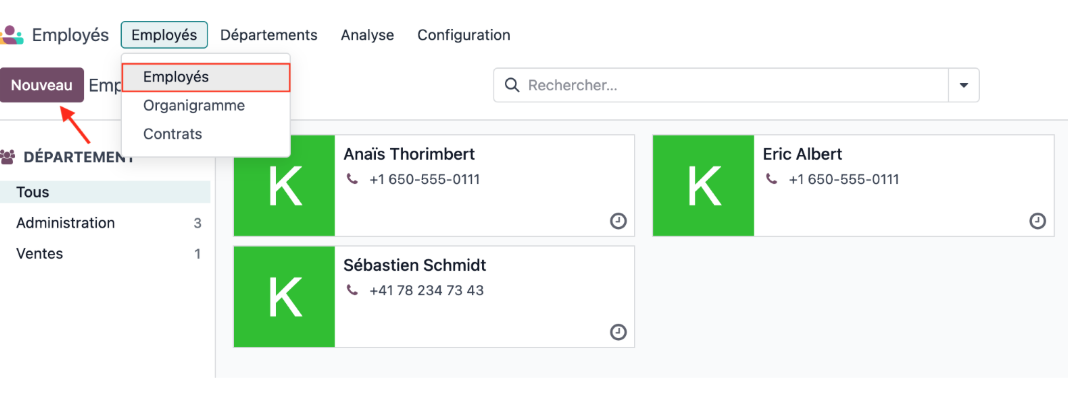The width and height of the screenshot is (1068, 393).
Task: Select Organigramme from the dropdown menu
Action: (x=194, y=106)
